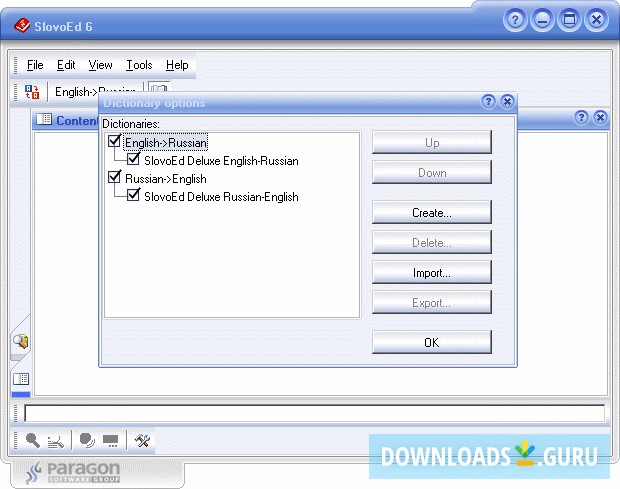Viewport: 620px width, 489px height.
Task: Click the Export... button
Action: coord(432,303)
